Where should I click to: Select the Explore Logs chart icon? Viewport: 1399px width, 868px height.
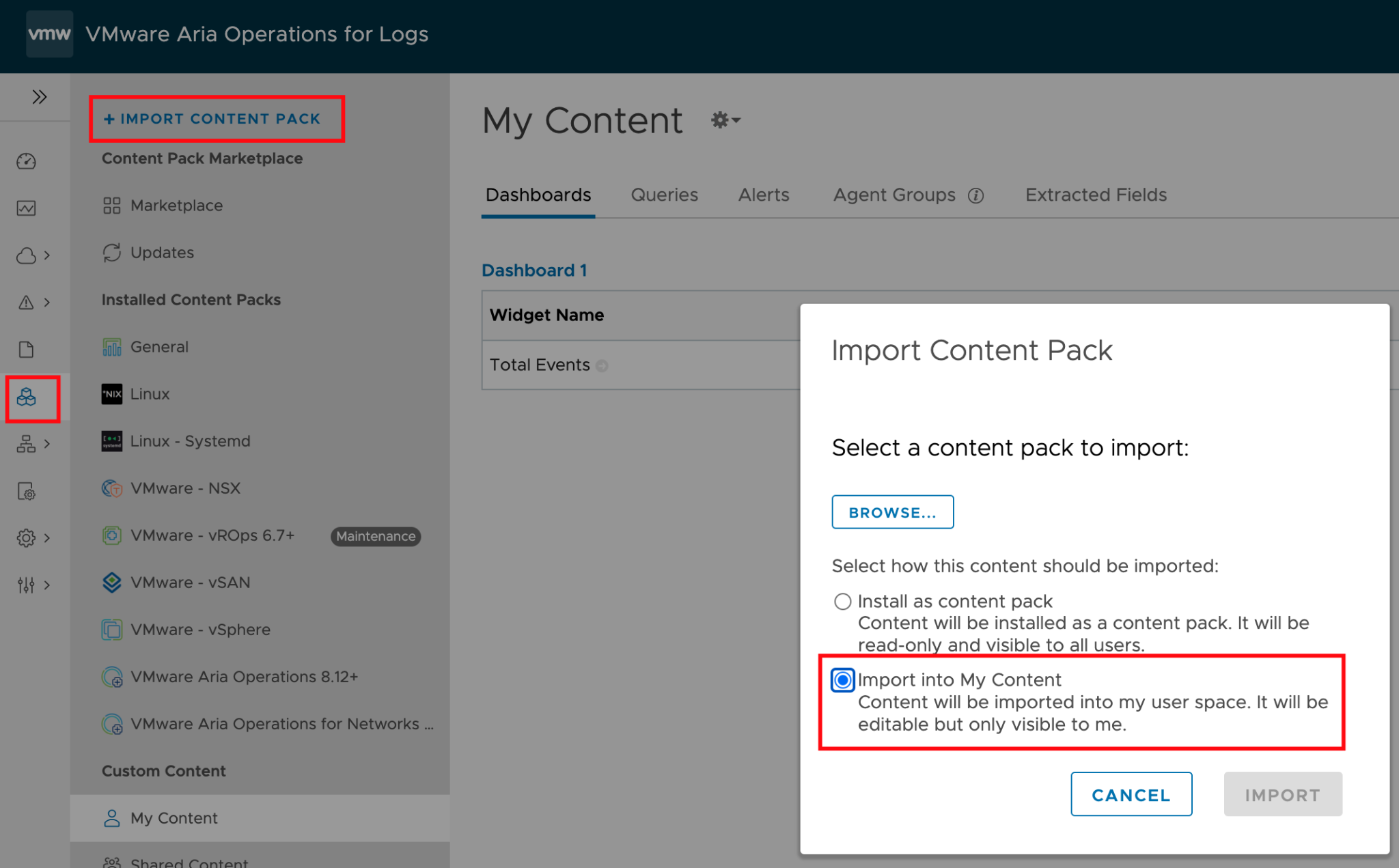26,208
